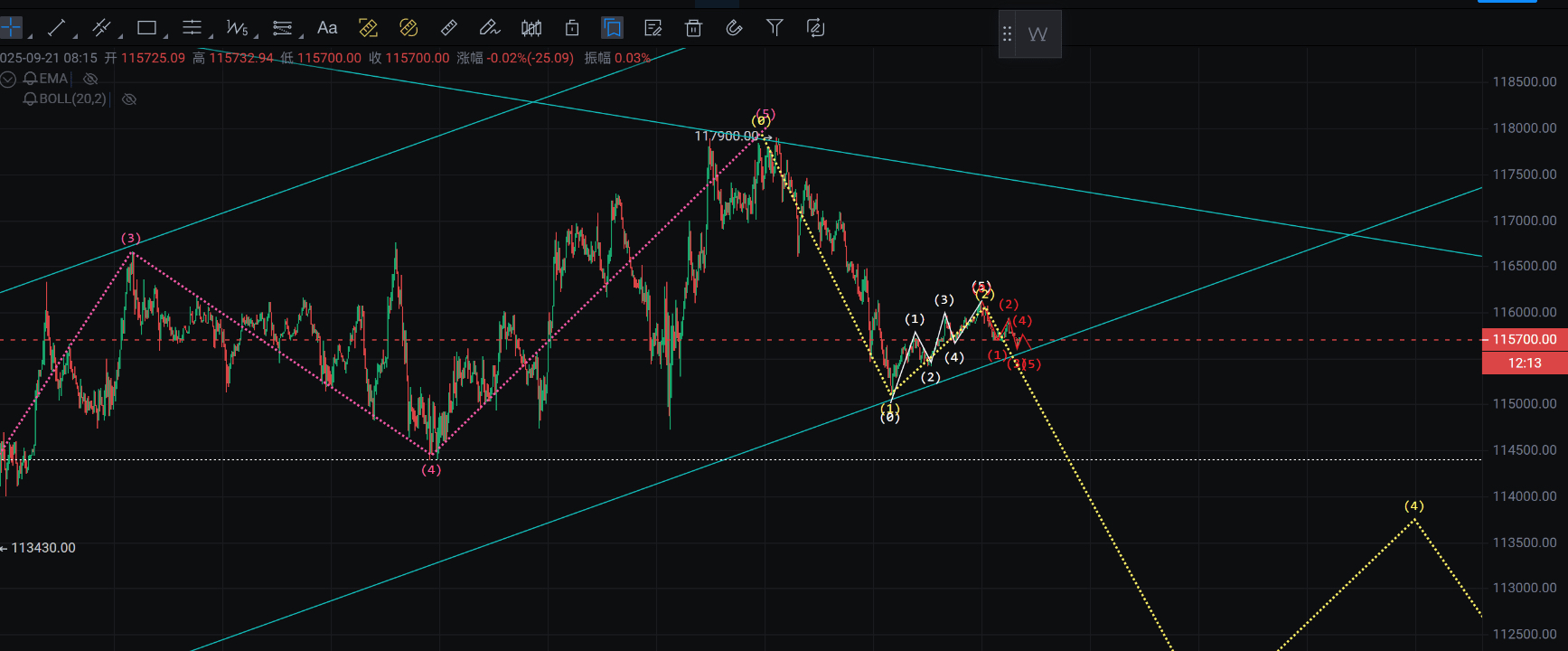Screen dimensions: 1568x651
Task: Toggle EMA indicator visibility eye icon
Action: 90,79
